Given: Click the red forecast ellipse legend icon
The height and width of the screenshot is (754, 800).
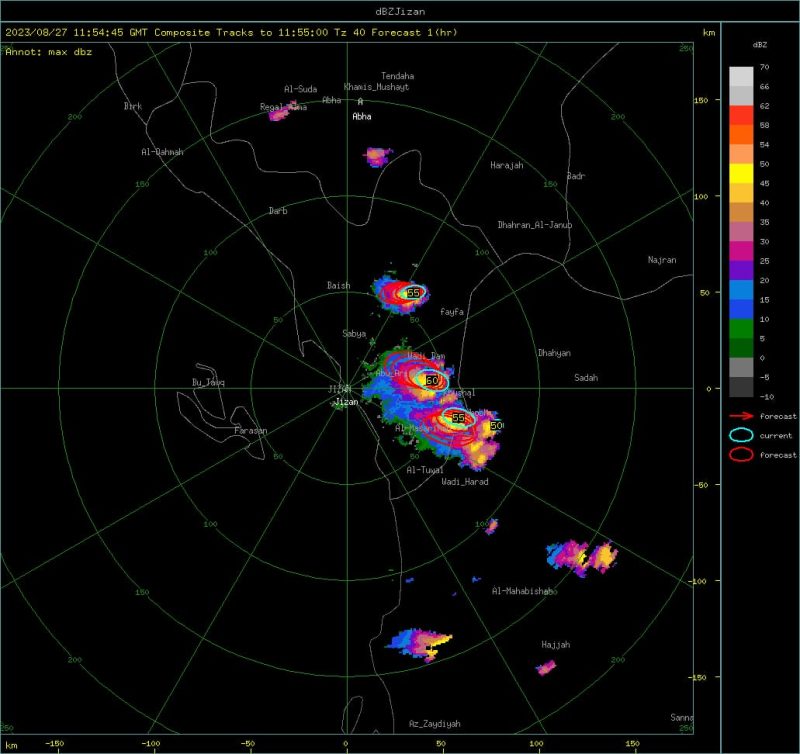Looking at the screenshot, I should click(741, 455).
